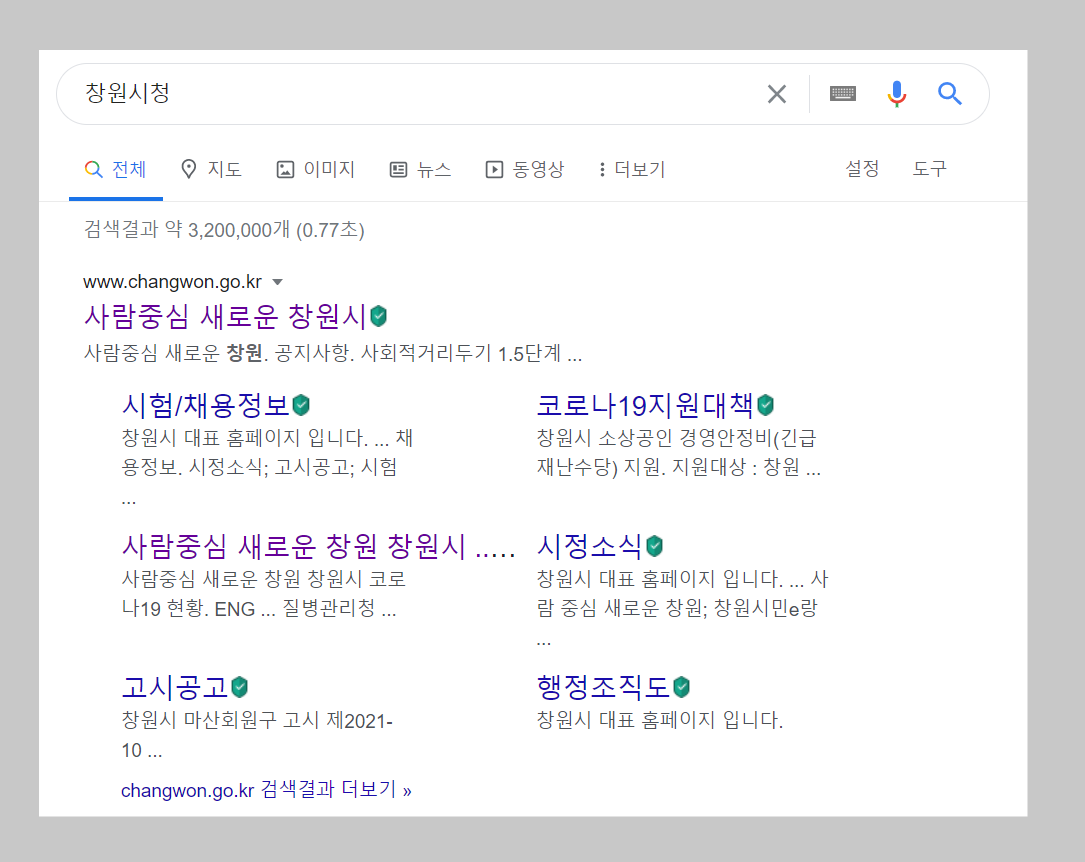Switch to the 동영상 tab

coord(525,169)
